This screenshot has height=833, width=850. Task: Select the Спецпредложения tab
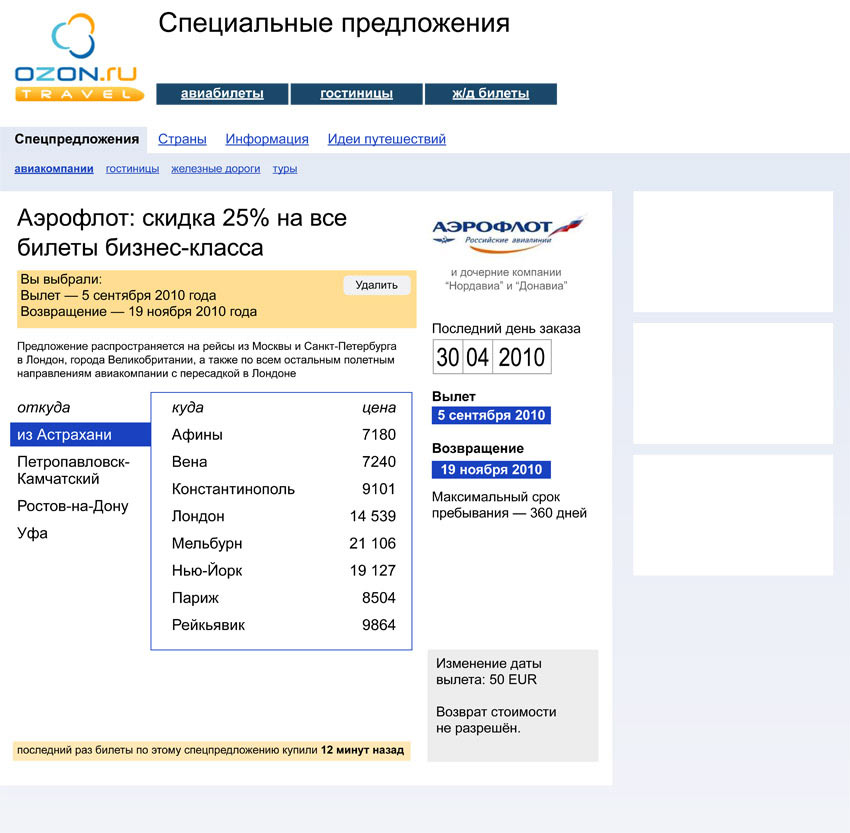[x=76, y=139]
